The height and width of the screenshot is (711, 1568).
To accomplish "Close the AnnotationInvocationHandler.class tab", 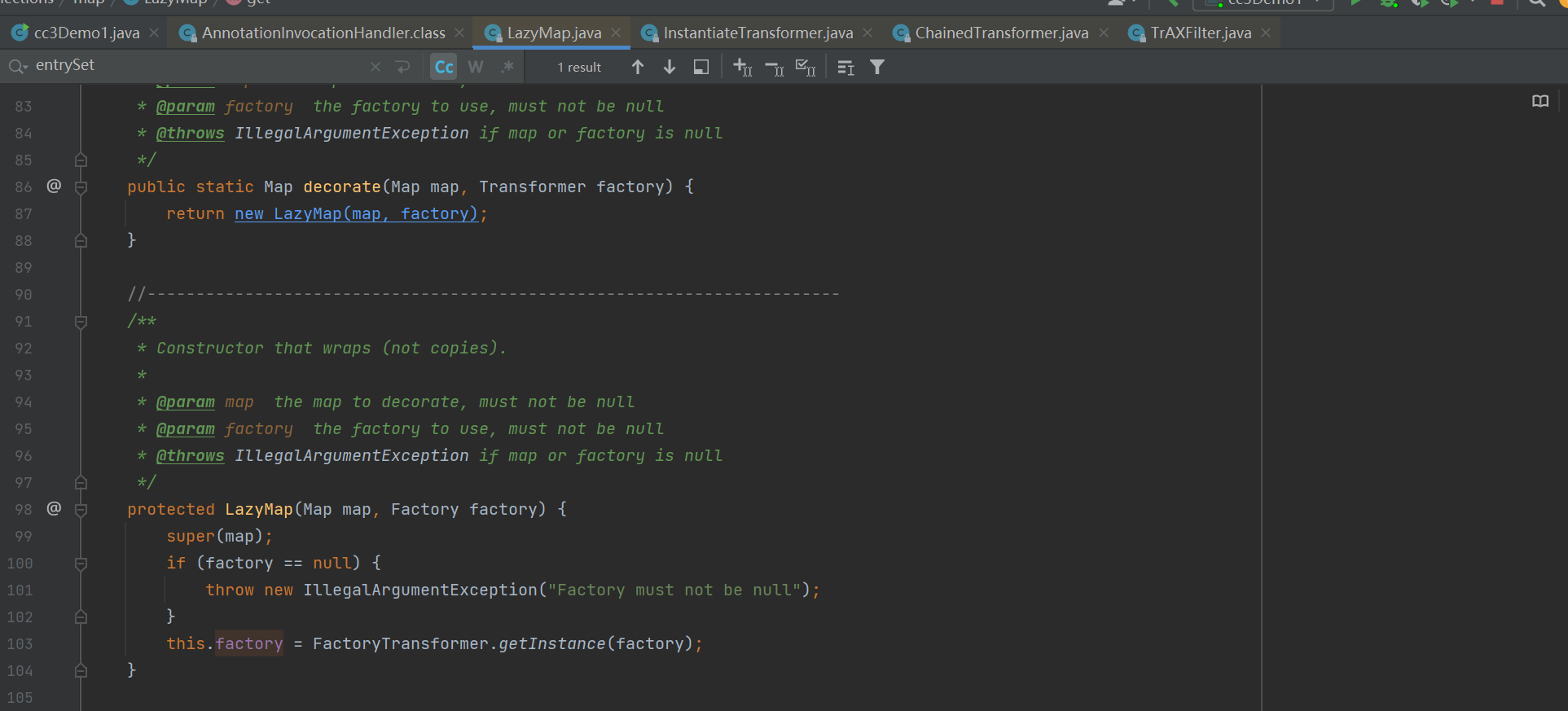I will [x=459, y=33].
